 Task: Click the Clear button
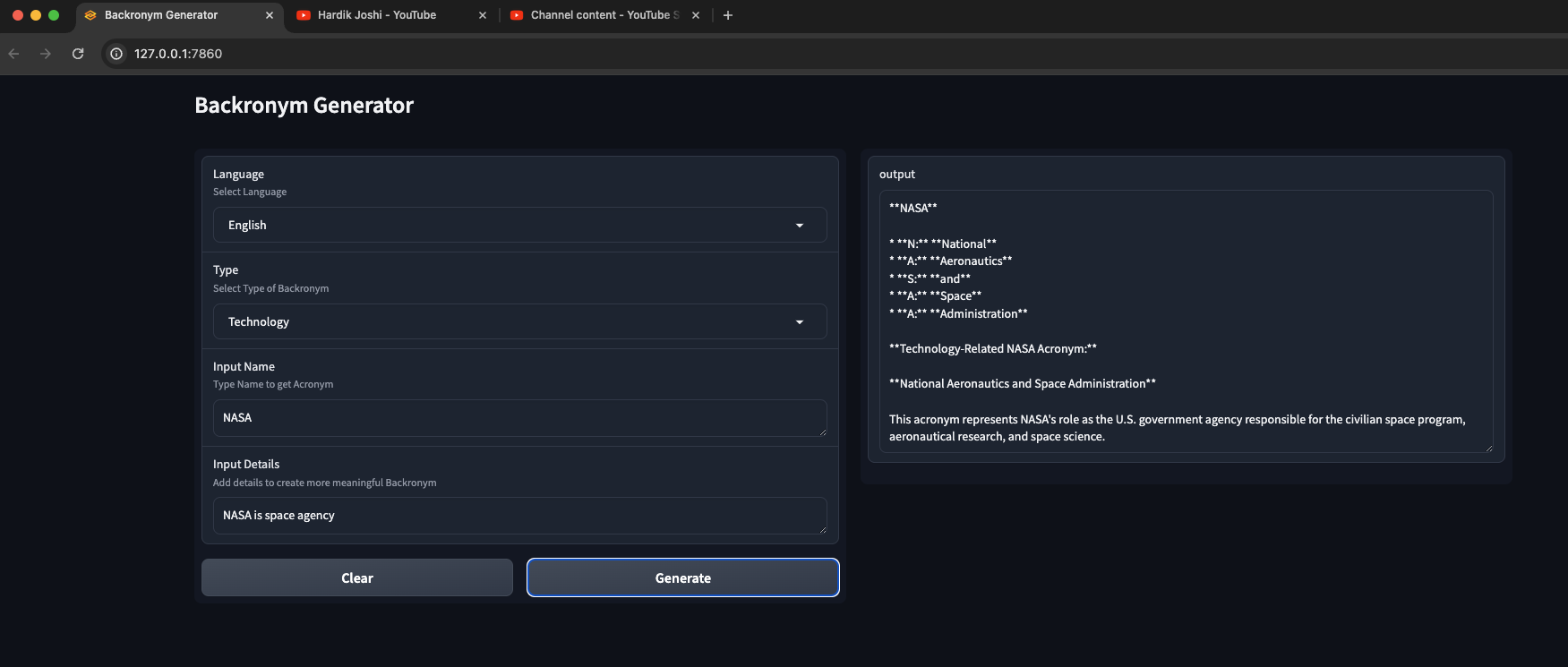coord(357,577)
